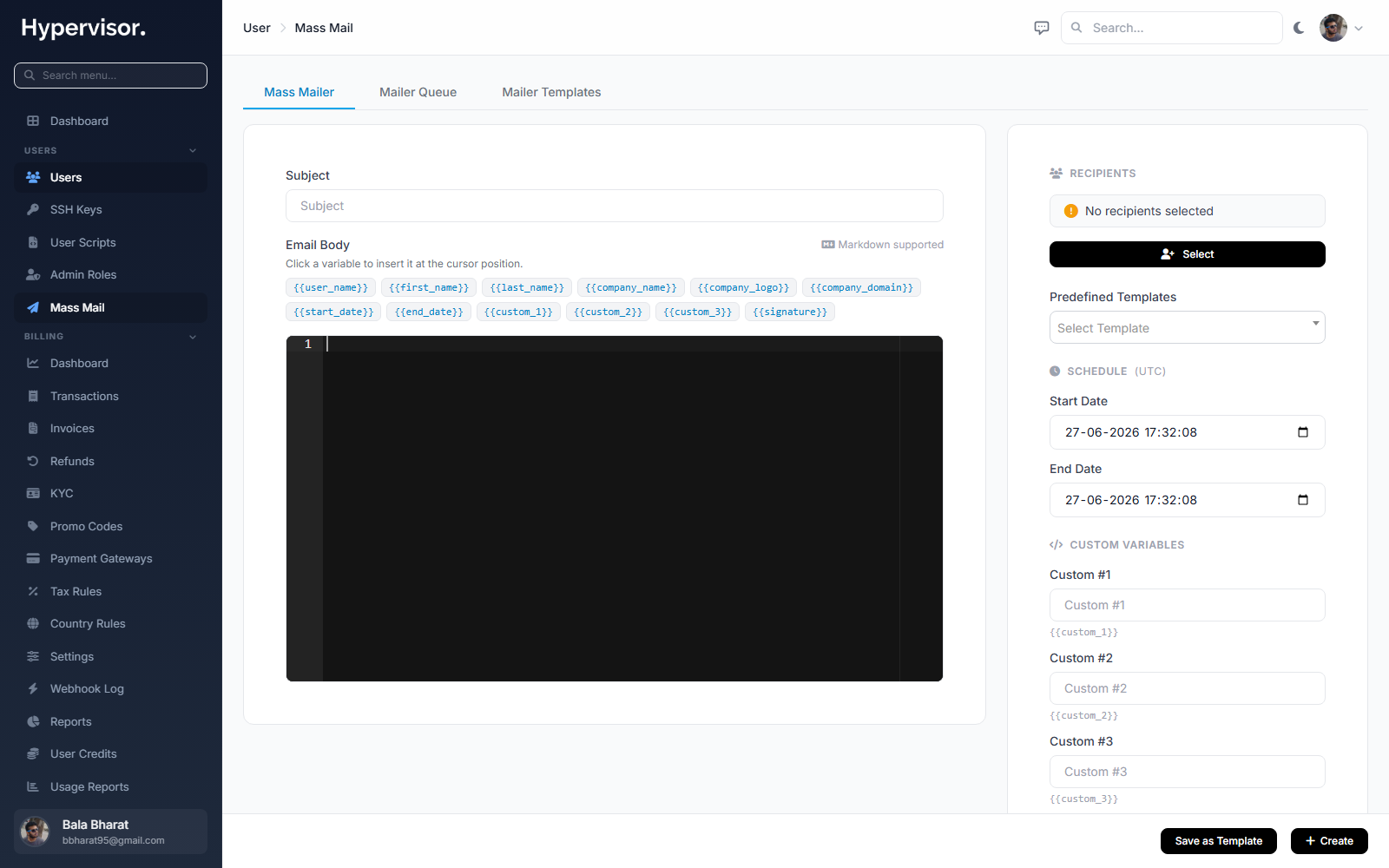Image resolution: width=1389 pixels, height=868 pixels.
Task: Click the Transactions receipt icon
Action: (x=33, y=396)
